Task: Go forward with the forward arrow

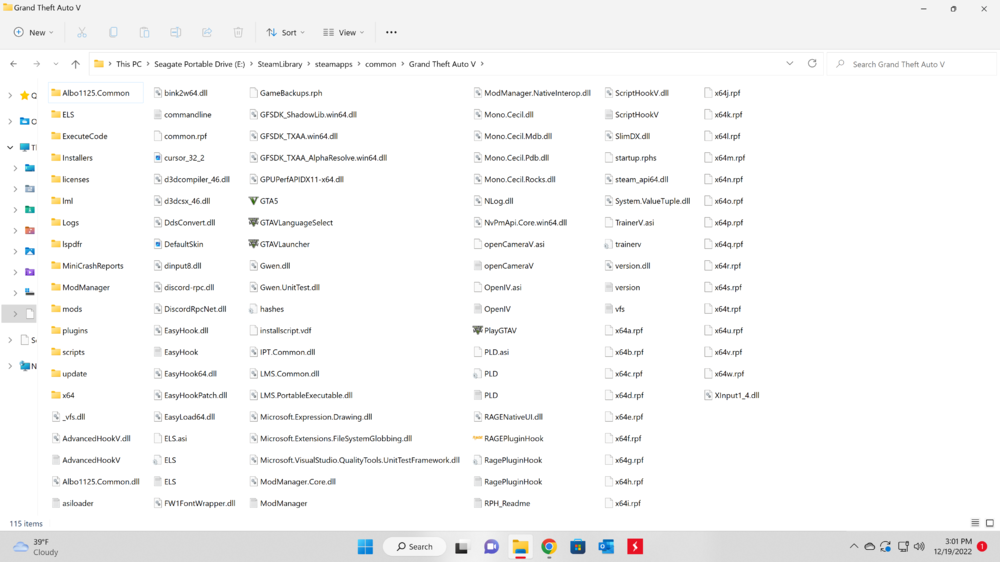Action: coord(36,64)
